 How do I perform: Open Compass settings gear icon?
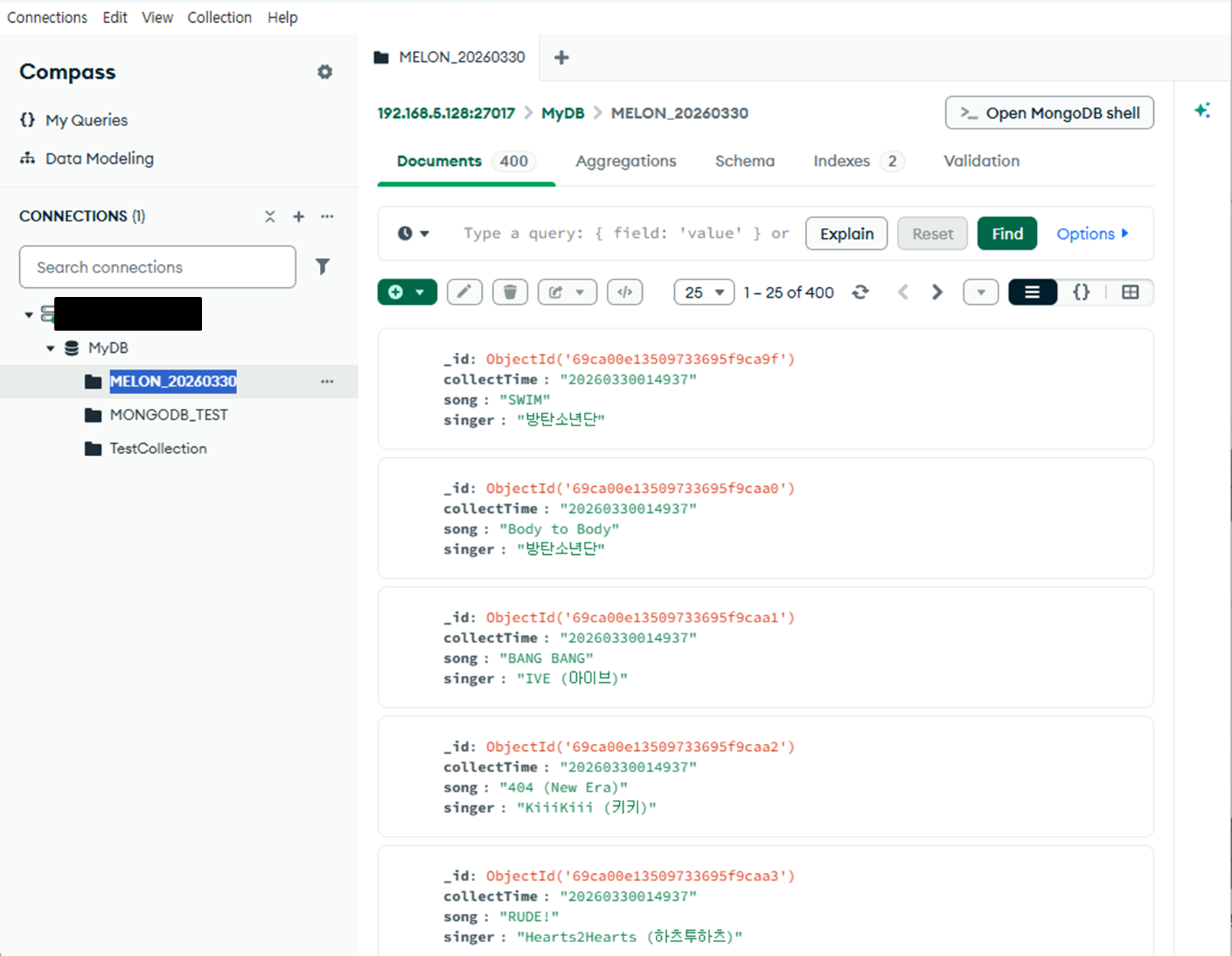point(325,72)
